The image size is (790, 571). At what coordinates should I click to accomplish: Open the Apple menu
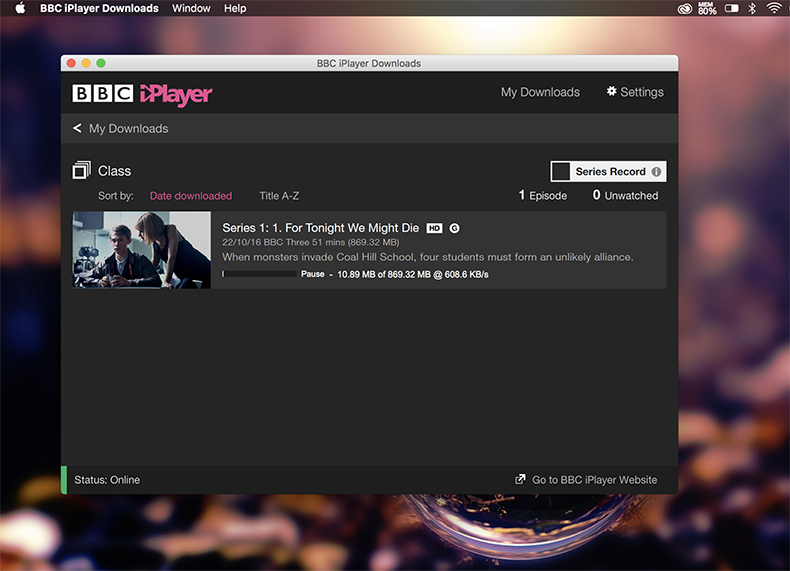(x=20, y=8)
